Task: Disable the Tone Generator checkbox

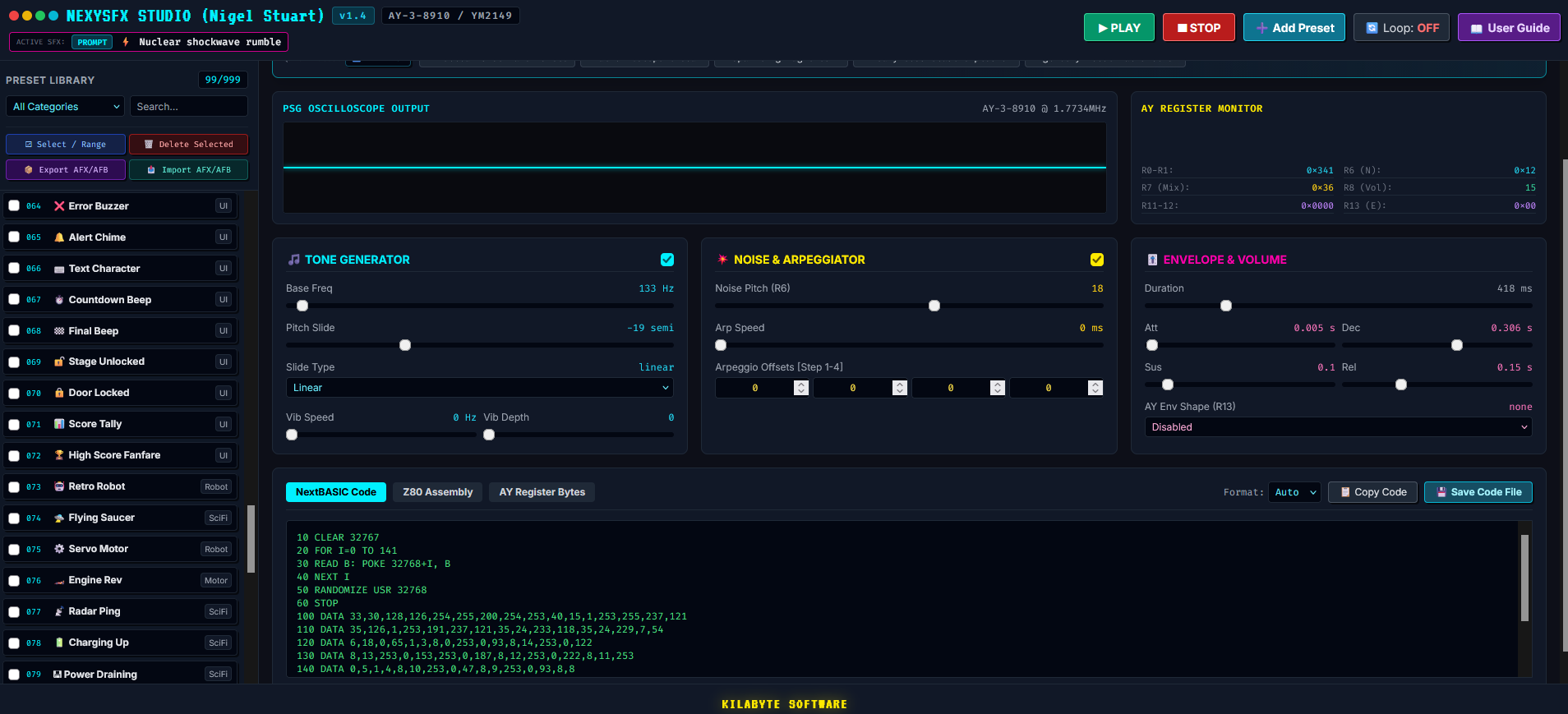Action: point(667,260)
